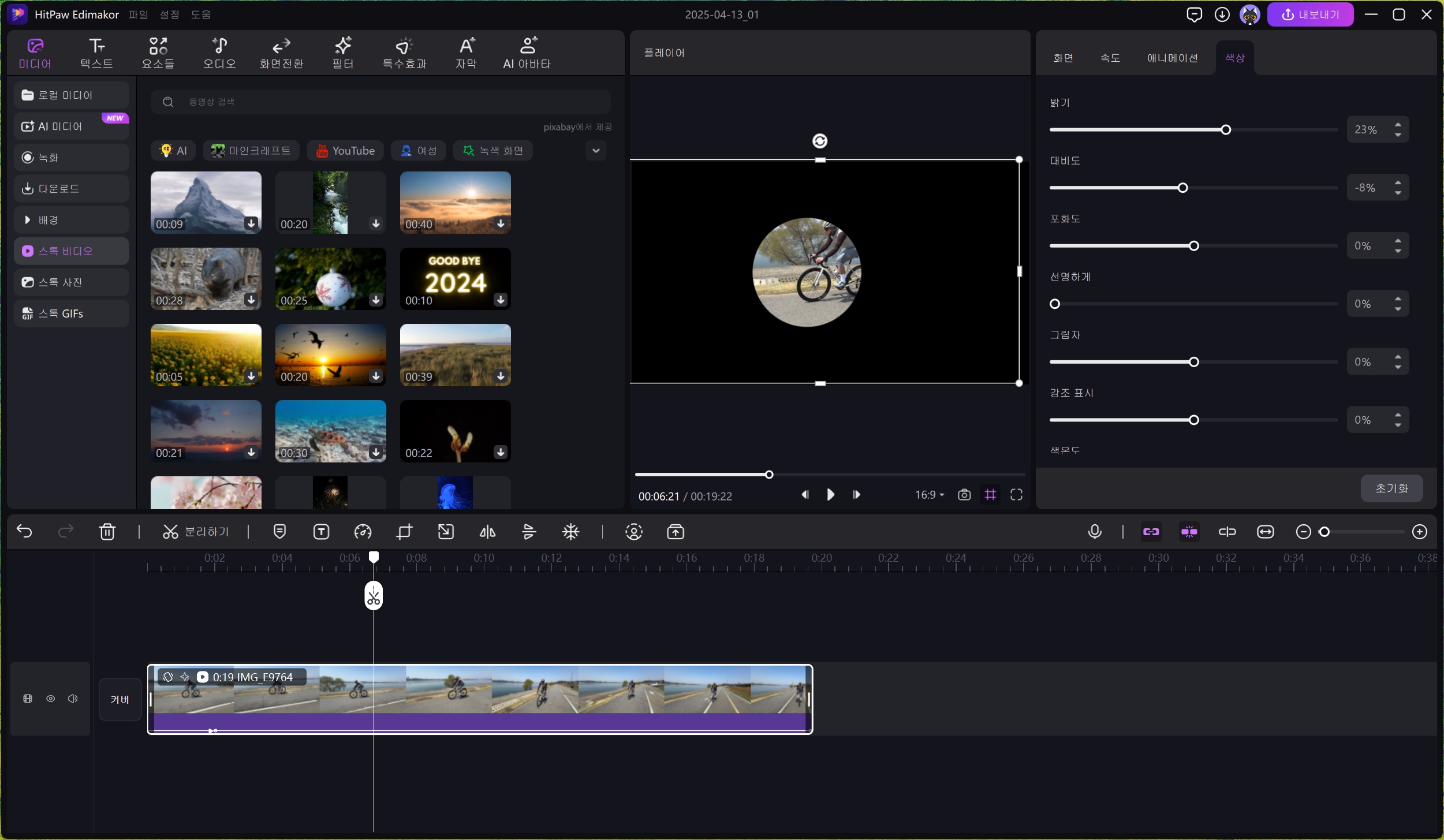The image size is (1444, 840).
Task: Click the microphone voiceover record icon
Action: tap(1094, 532)
